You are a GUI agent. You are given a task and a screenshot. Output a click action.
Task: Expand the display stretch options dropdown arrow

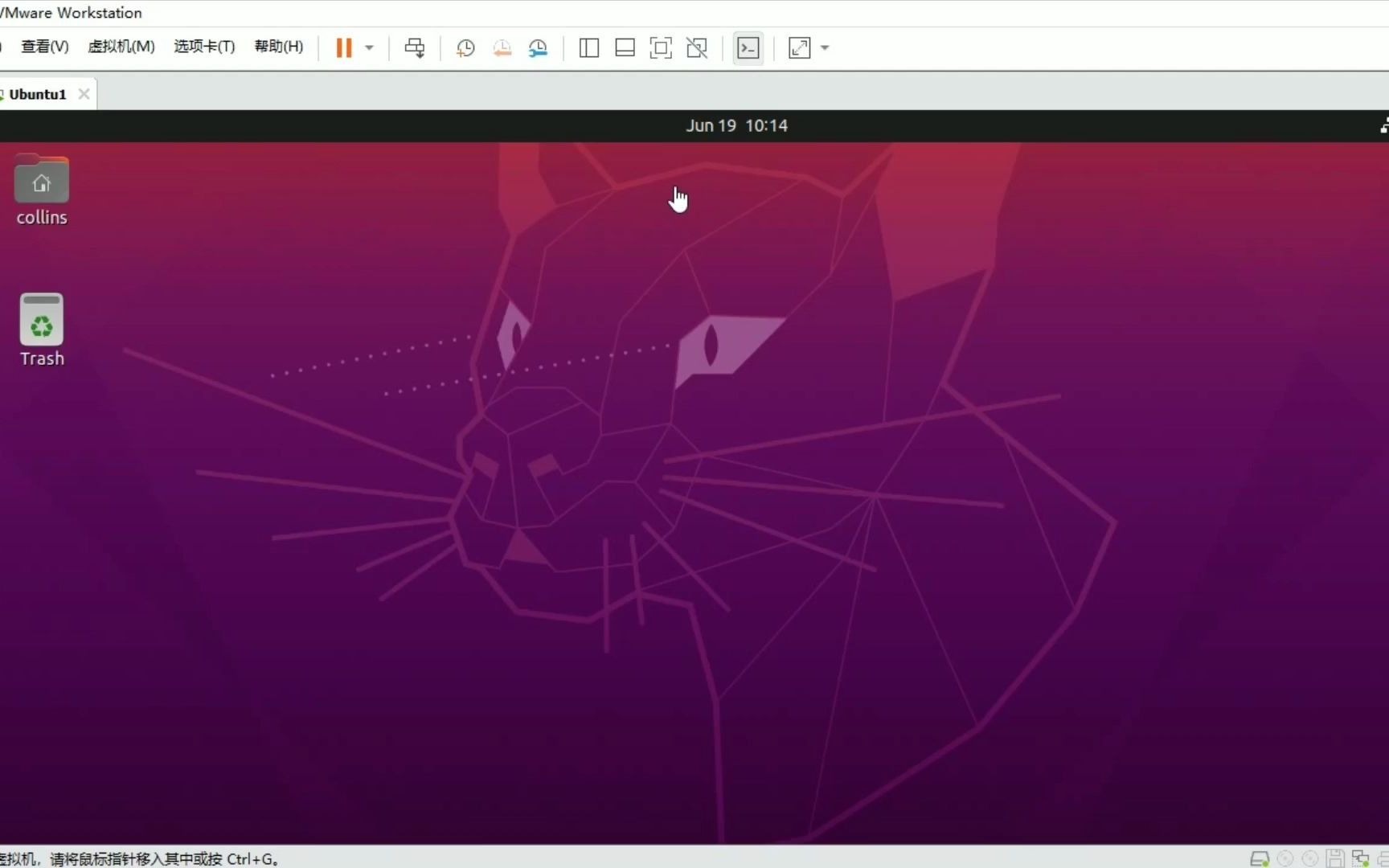click(825, 48)
